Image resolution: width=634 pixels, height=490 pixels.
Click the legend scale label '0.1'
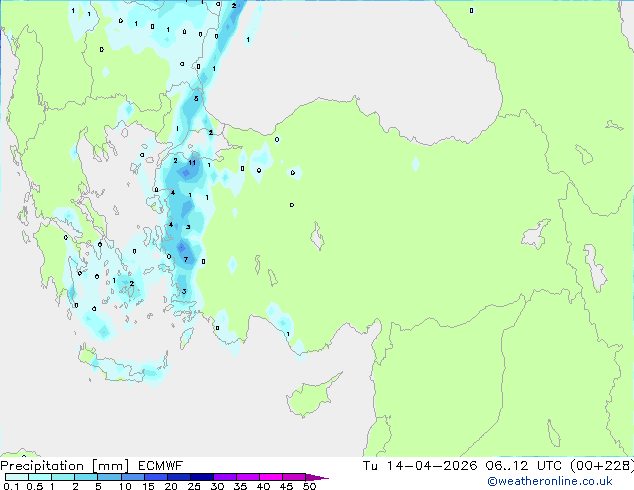[x=11, y=486]
